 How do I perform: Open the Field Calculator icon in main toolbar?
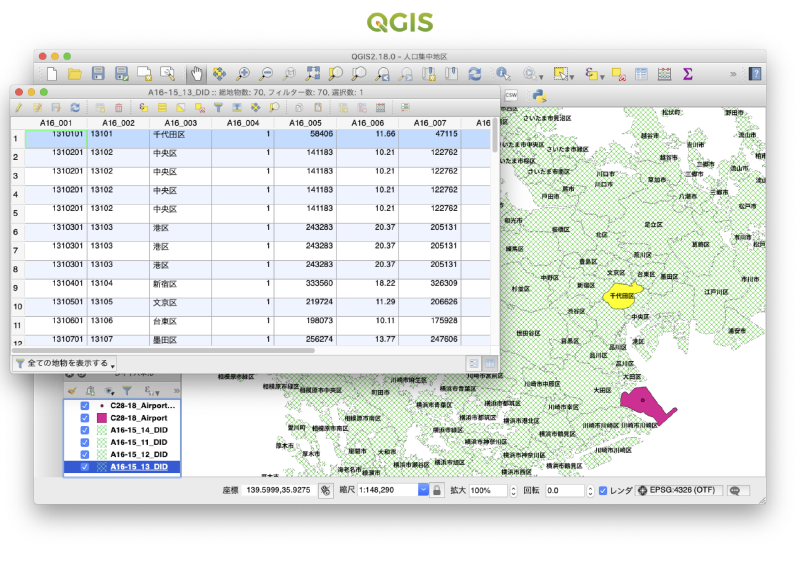[664, 74]
